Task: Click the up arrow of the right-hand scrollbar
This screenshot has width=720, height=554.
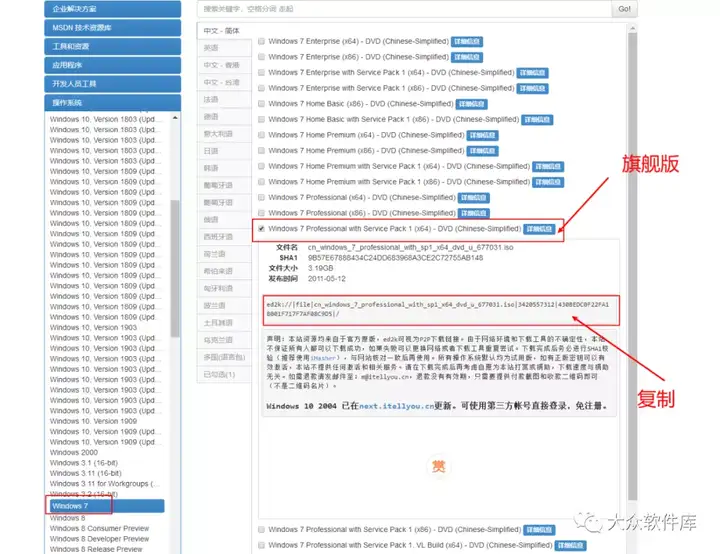Action: pyautogui.click(x=632, y=28)
